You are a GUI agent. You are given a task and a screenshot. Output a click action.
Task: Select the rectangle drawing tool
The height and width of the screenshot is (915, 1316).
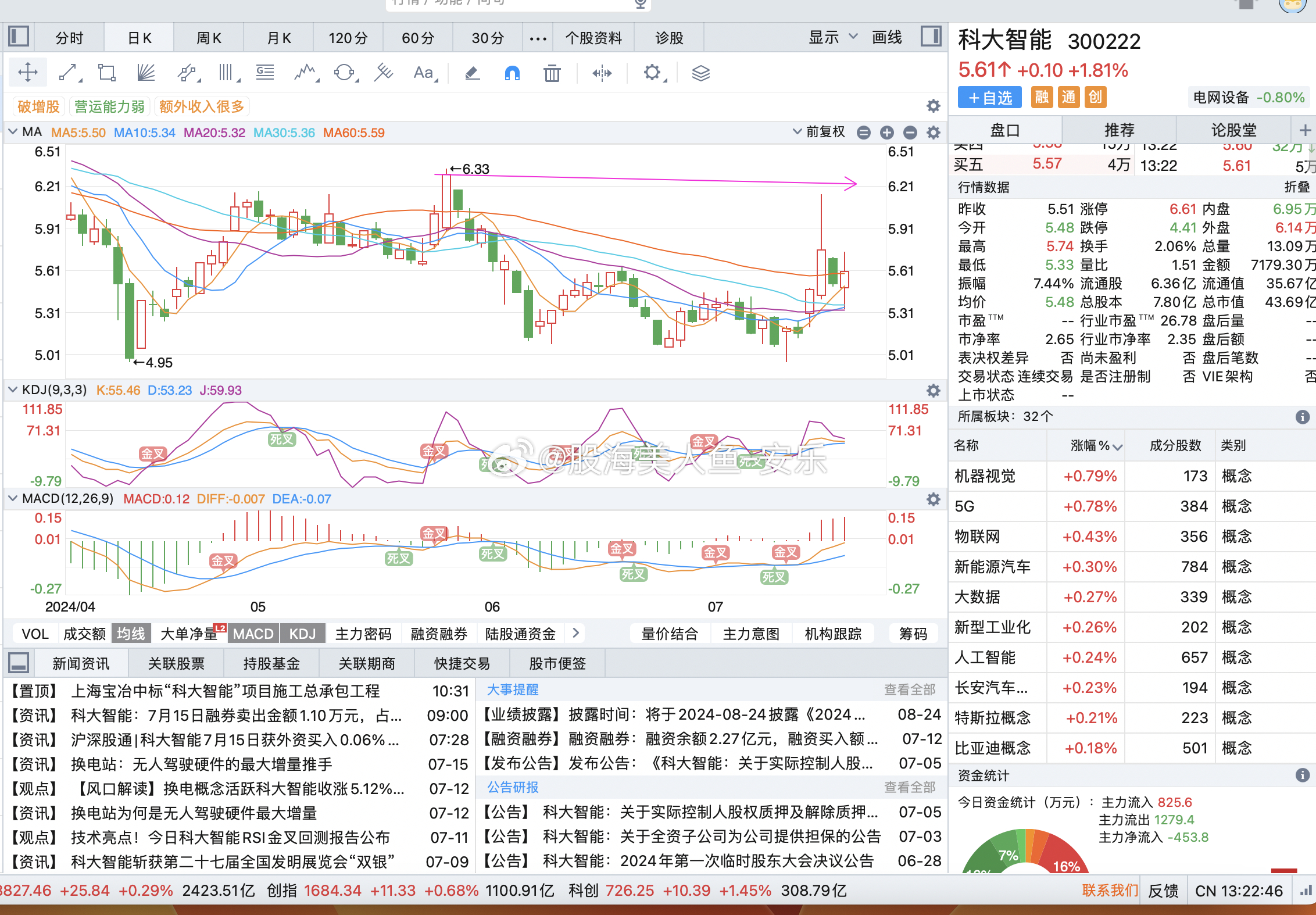[x=107, y=73]
